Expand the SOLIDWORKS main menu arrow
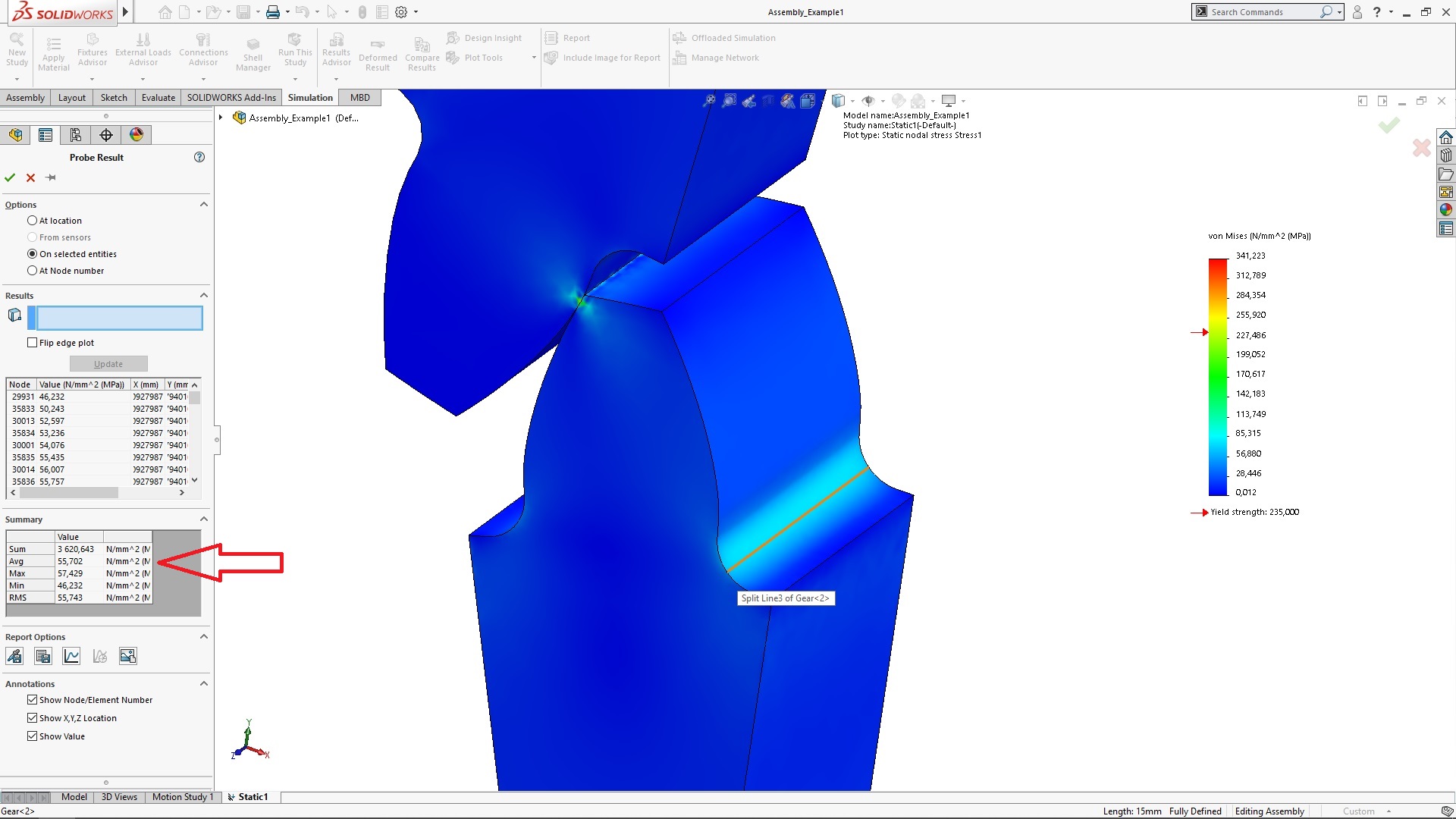Image resolution: width=1456 pixels, height=819 pixels. [x=126, y=12]
